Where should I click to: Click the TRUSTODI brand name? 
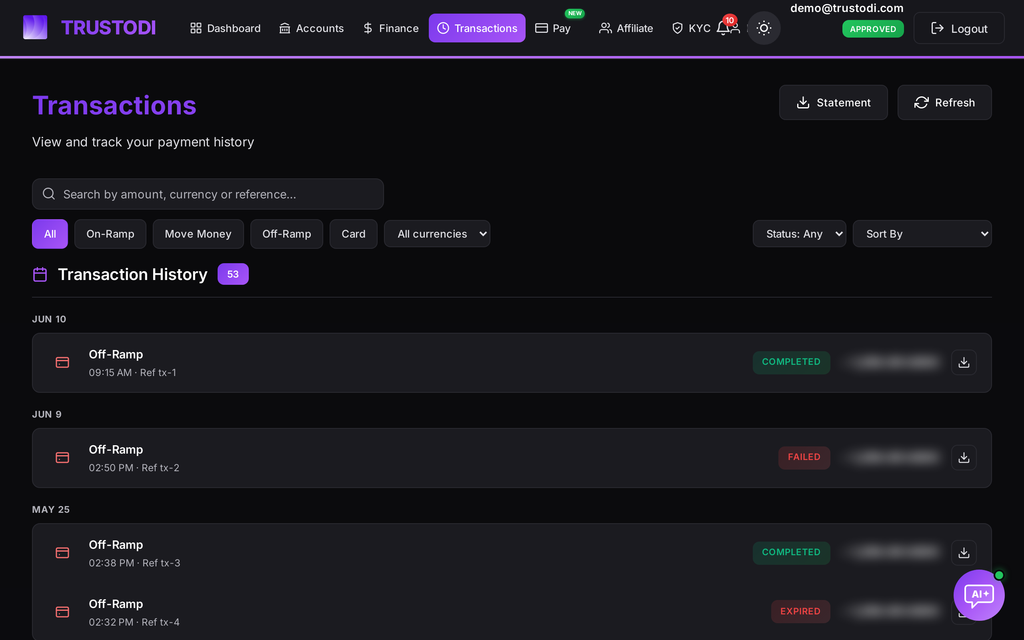click(108, 28)
